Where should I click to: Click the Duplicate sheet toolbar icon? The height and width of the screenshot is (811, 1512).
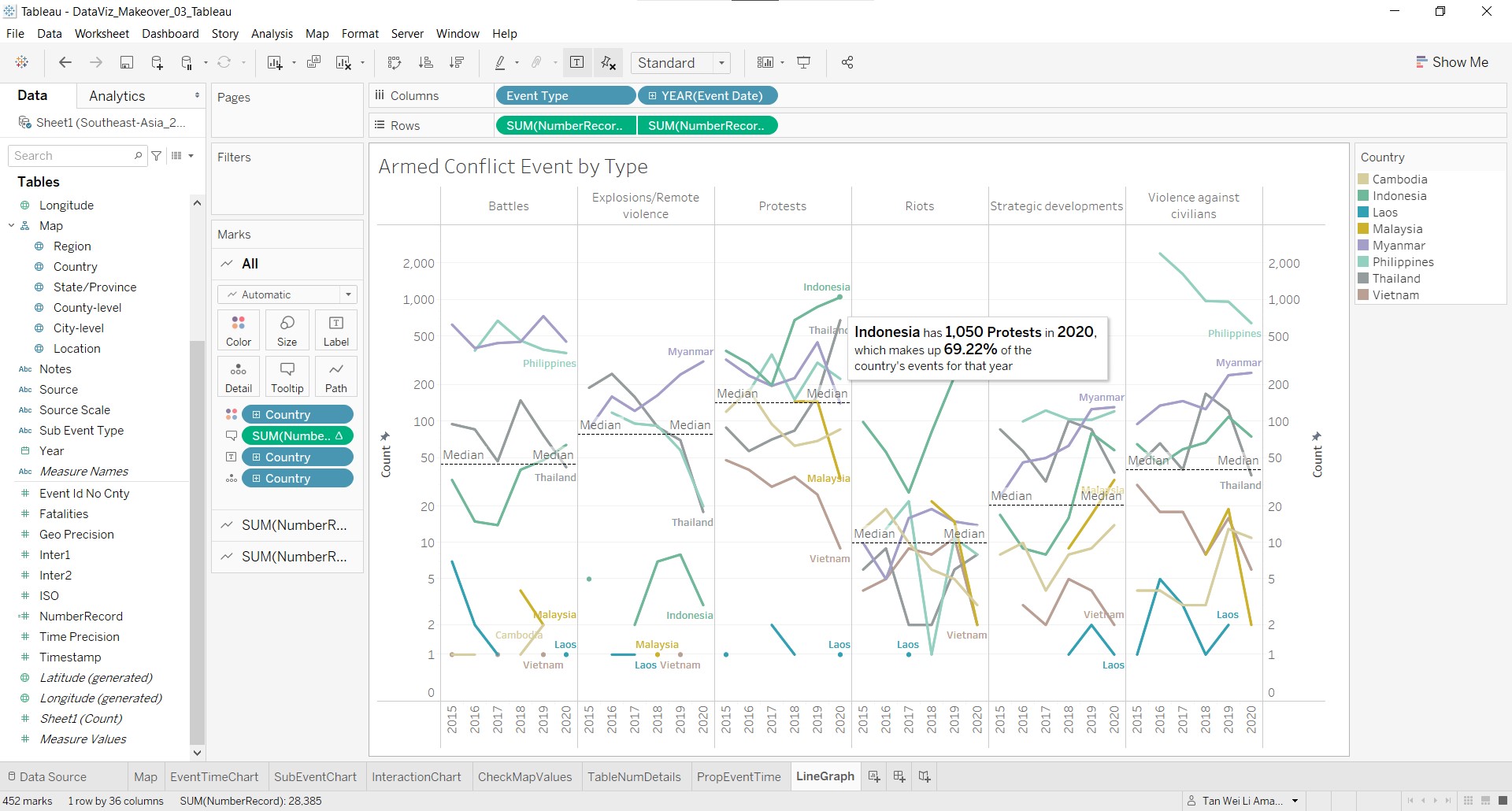coord(313,63)
